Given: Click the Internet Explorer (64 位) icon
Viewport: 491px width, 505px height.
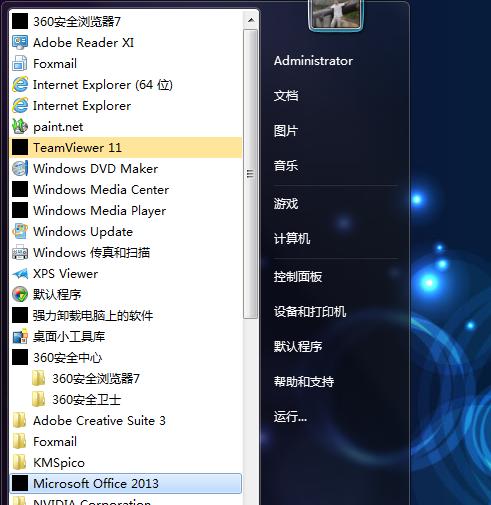Looking at the screenshot, I should coord(20,85).
